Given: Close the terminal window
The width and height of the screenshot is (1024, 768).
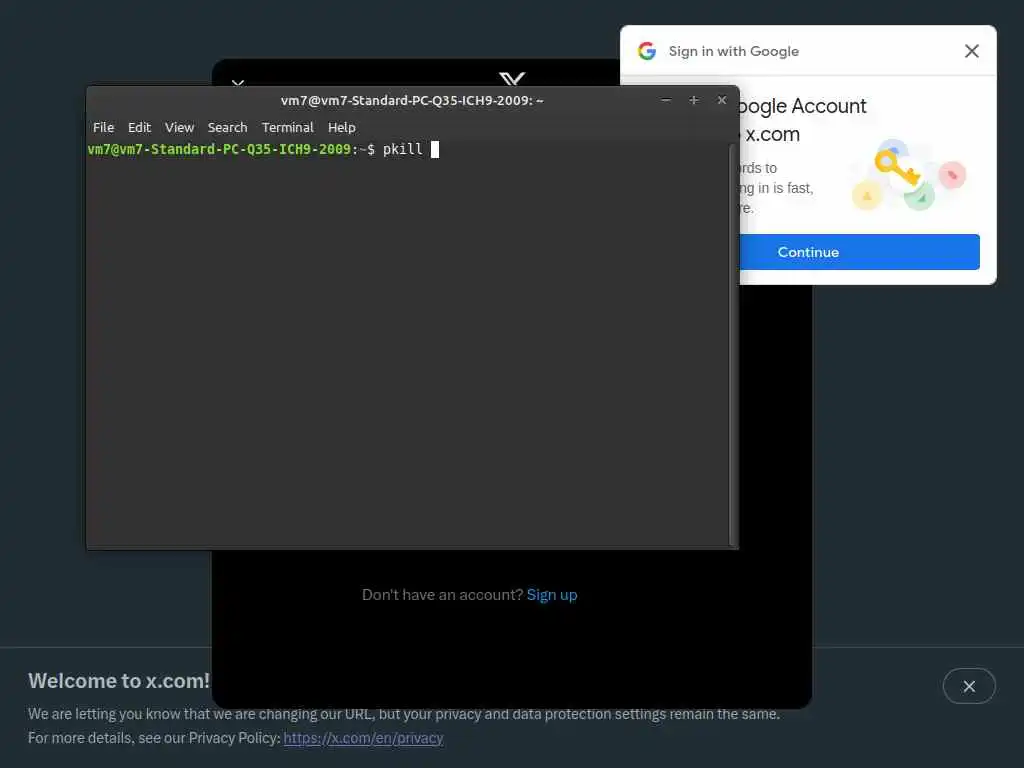Looking at the screenshot, I should click(x=722, y=100).
